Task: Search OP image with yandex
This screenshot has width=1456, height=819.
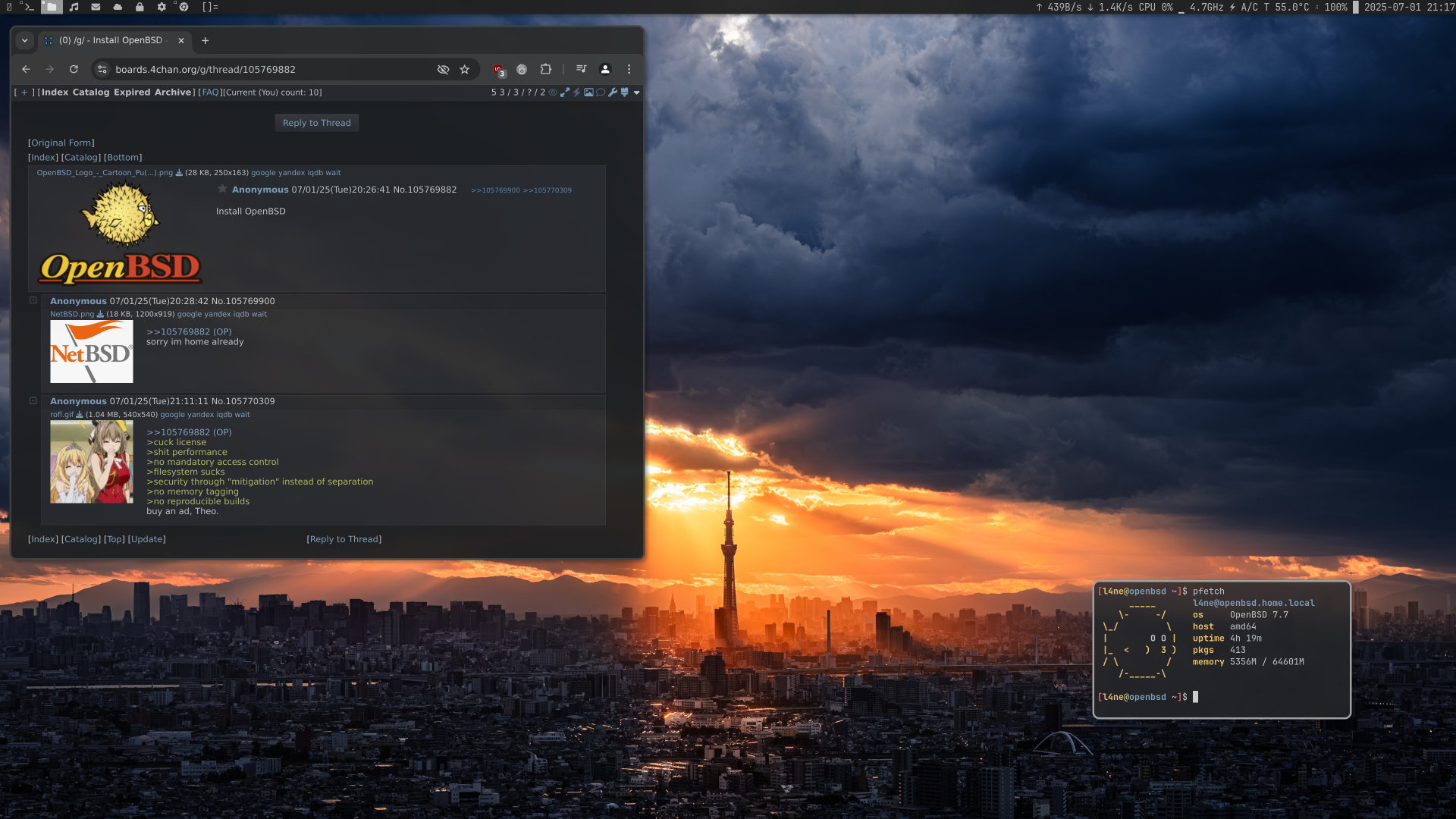Action: pyautogui.click(x=291, y=173)
